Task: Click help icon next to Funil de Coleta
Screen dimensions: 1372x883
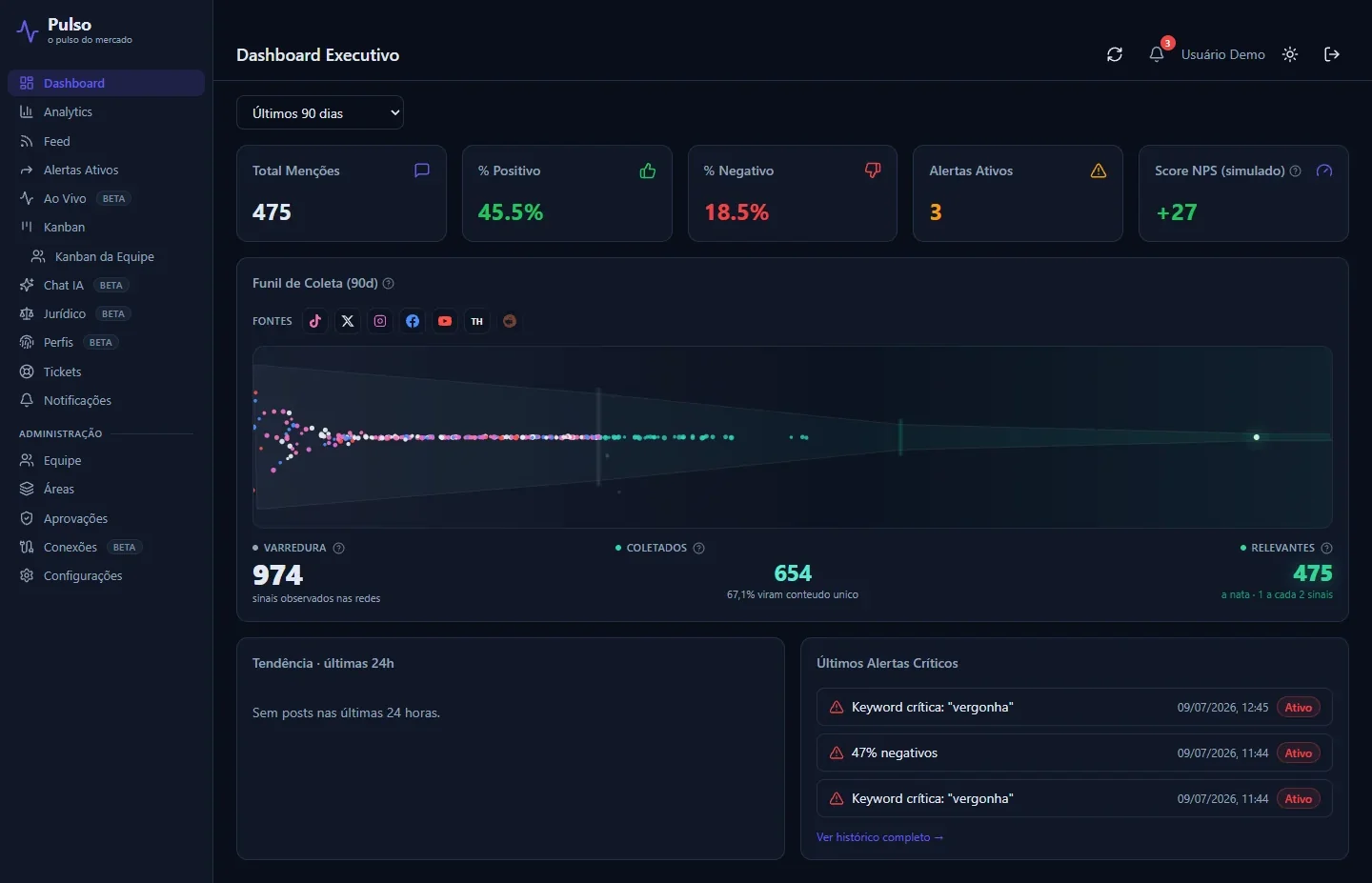Action: (388, 283)
